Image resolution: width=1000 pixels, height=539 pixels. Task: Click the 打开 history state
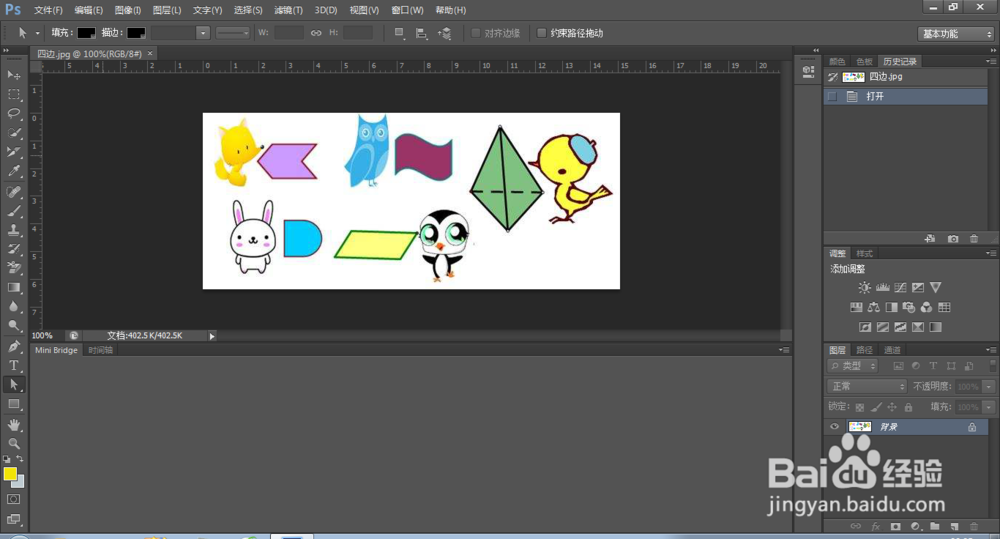pyautogui.click(x=906, y=96)
